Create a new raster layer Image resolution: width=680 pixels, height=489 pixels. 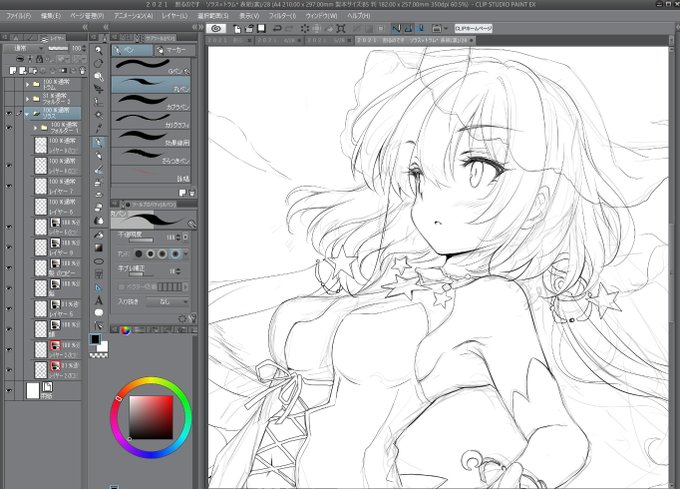(x=13, y=70)
